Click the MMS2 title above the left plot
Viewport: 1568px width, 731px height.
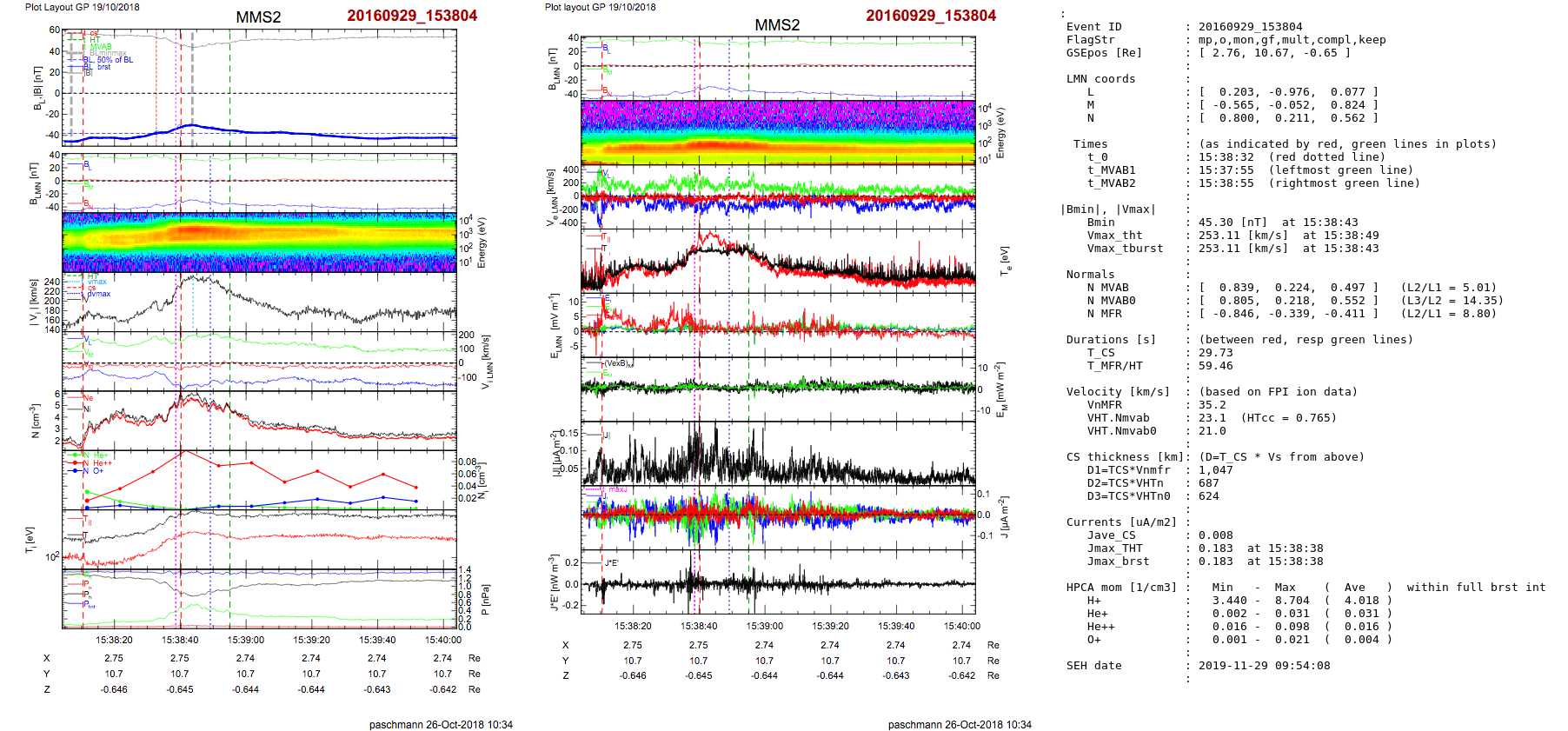pos(258,17)
